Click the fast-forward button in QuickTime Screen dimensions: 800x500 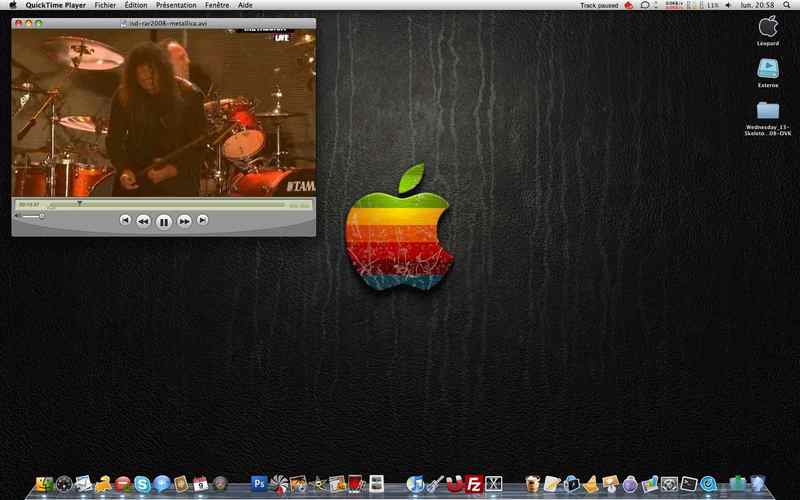184,221
